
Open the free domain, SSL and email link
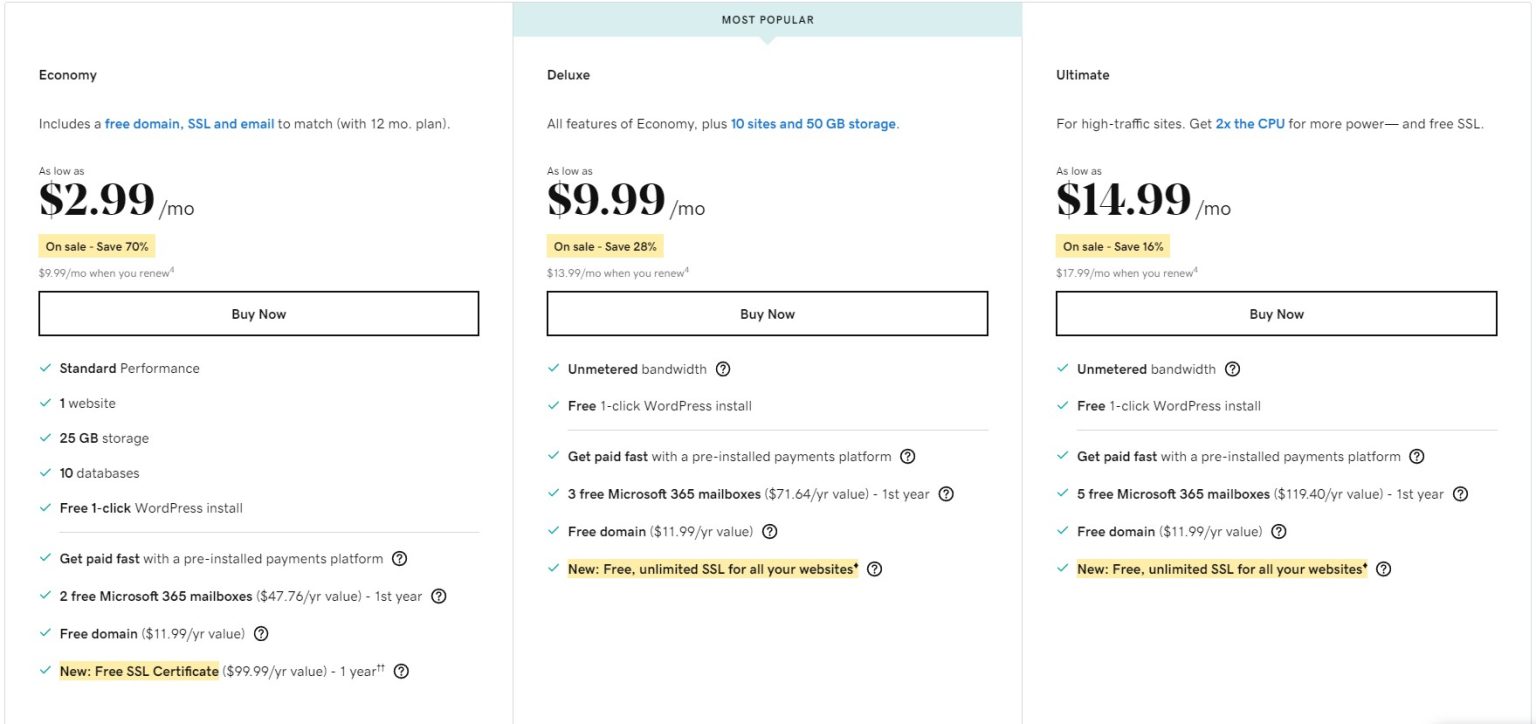click(189, 123)
